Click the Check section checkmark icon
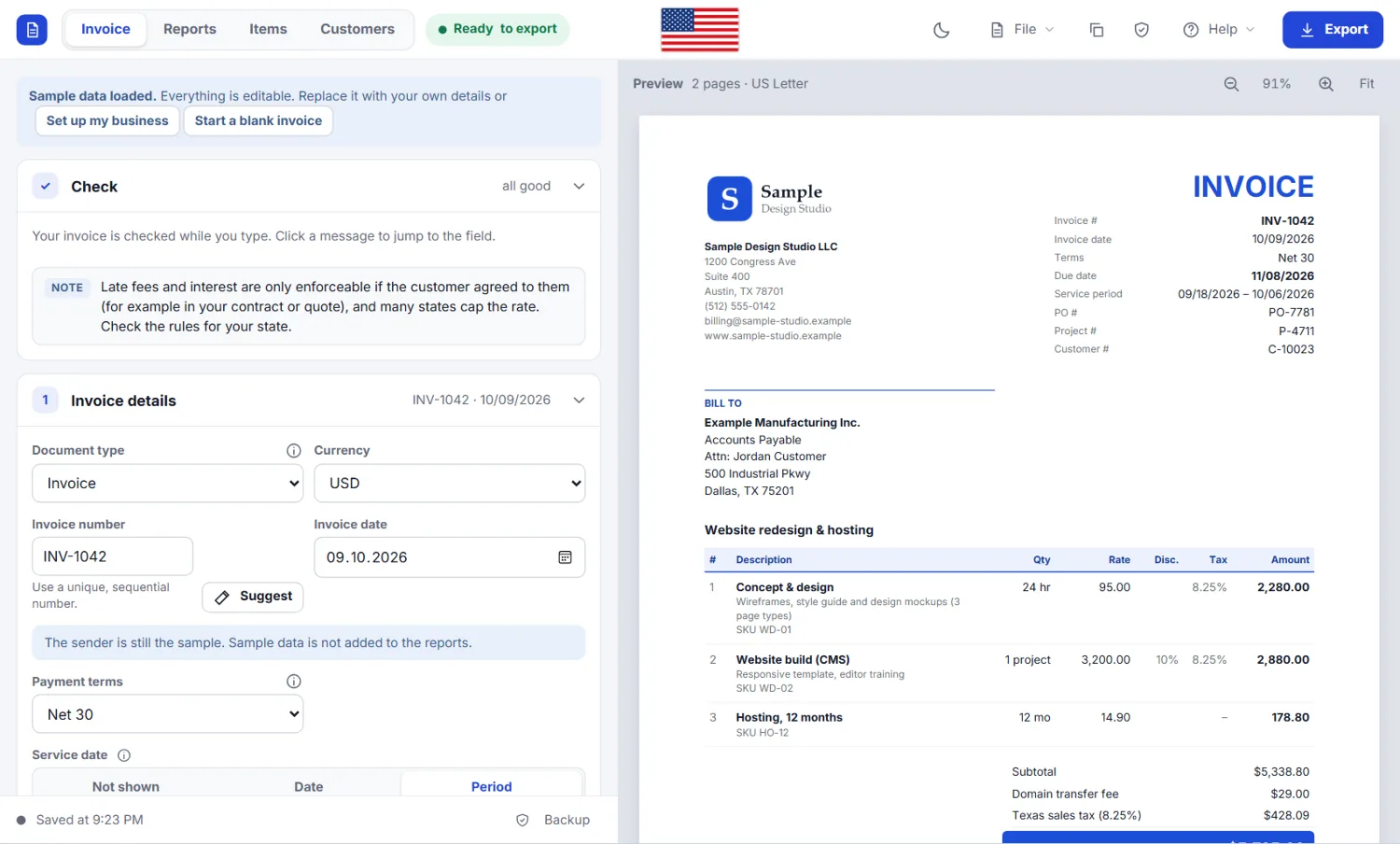This screenshot has height=844, width=1400. tap(46, 186)
